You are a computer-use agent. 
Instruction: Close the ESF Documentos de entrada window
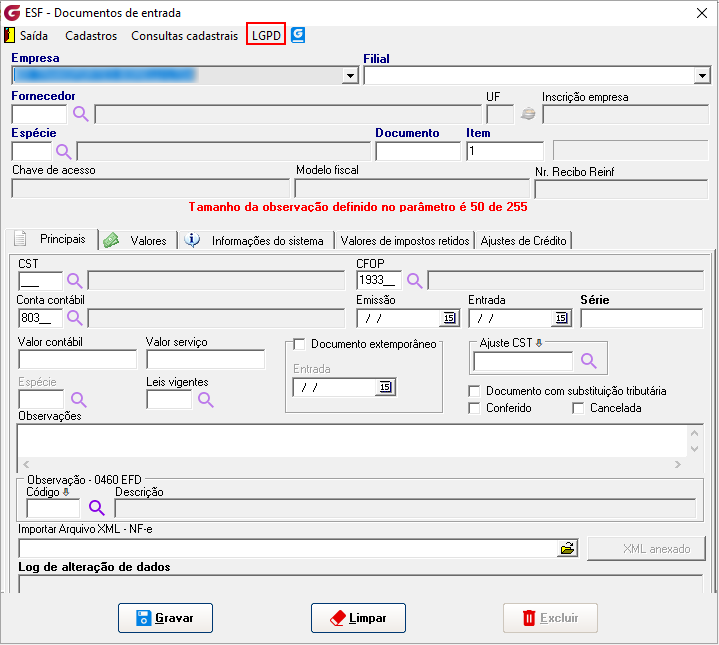click(702, 13)
